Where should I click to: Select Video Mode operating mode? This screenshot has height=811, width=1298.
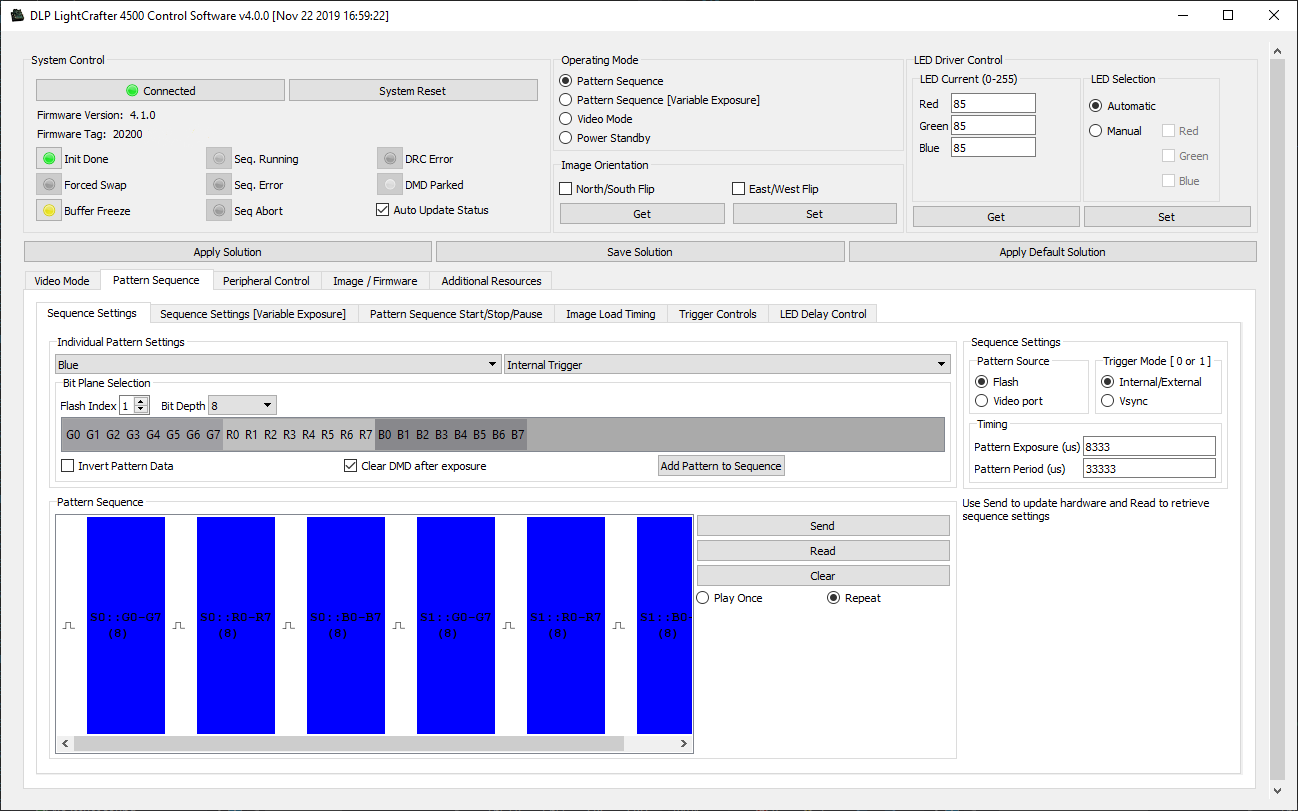566,119
